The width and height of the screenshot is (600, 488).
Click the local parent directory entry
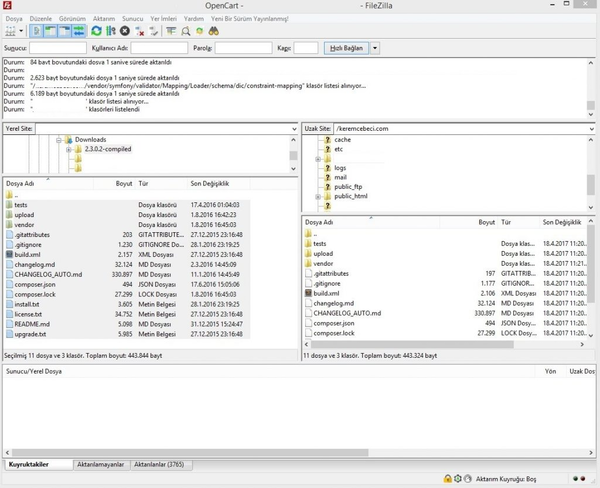(127, 195)
